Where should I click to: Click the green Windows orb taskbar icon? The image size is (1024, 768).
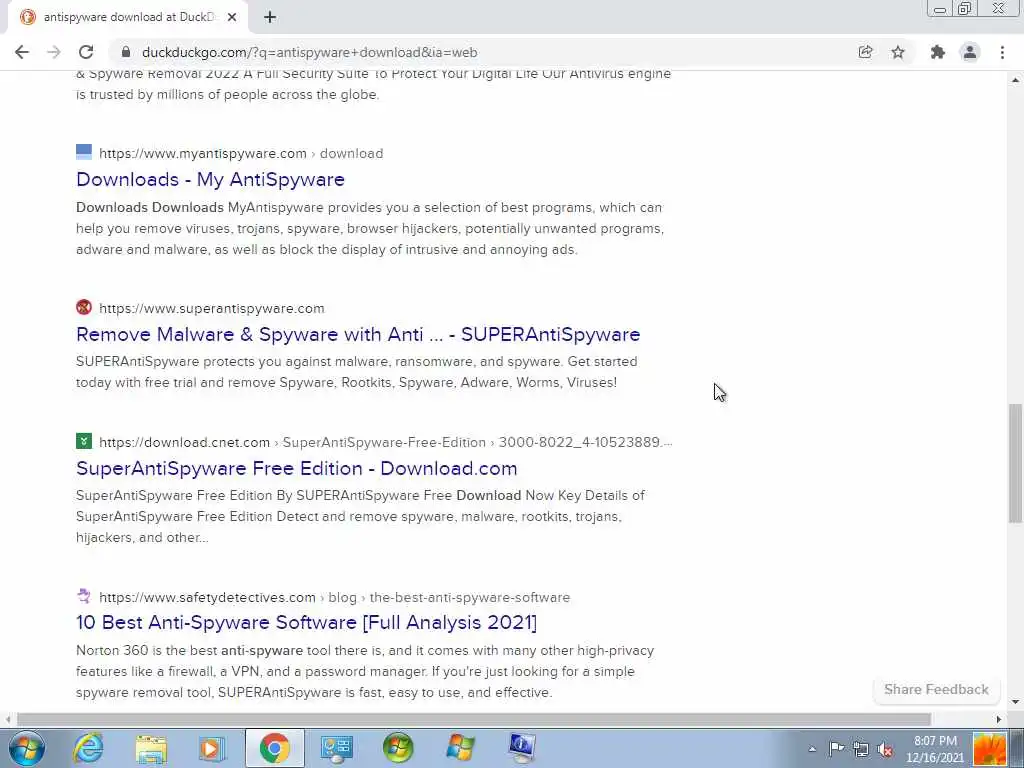[x=398, y=748]
